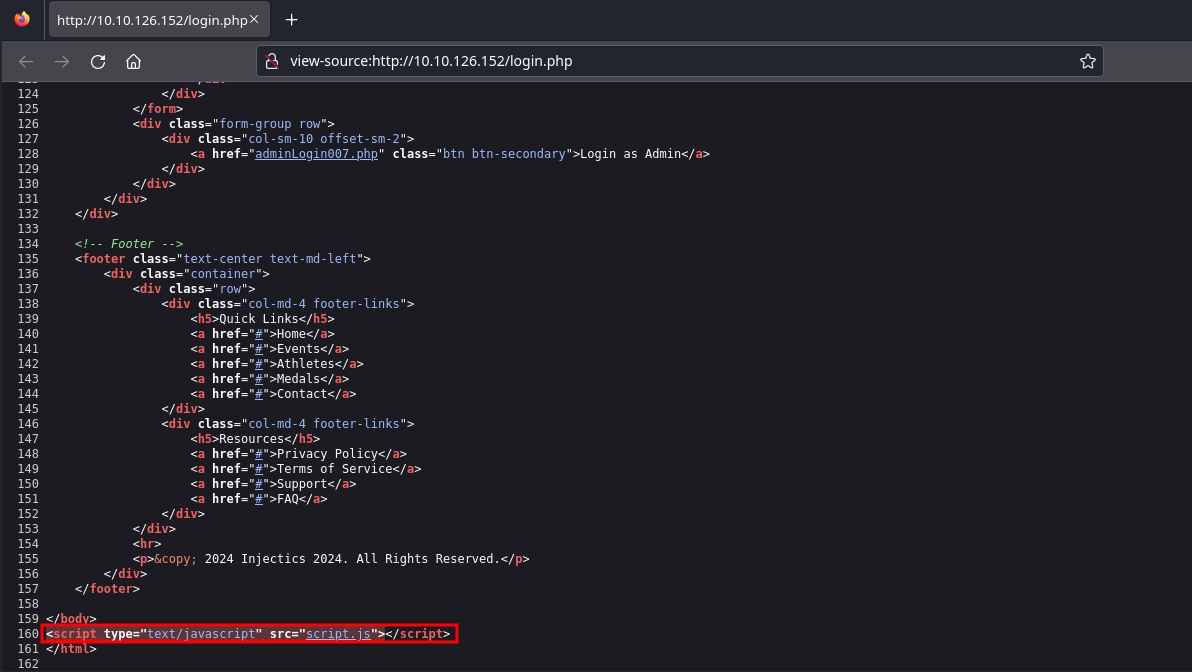This screenshot has height=672, width=1192.
Task: Click the Terms of Service anchor link
Action: 258,468
